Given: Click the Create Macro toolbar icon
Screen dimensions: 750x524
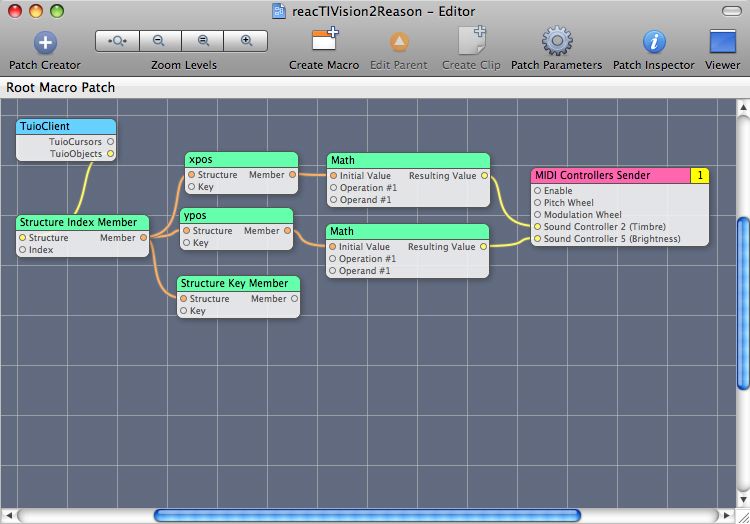Looking at the screenshot, I should click(x=324, y=42).
